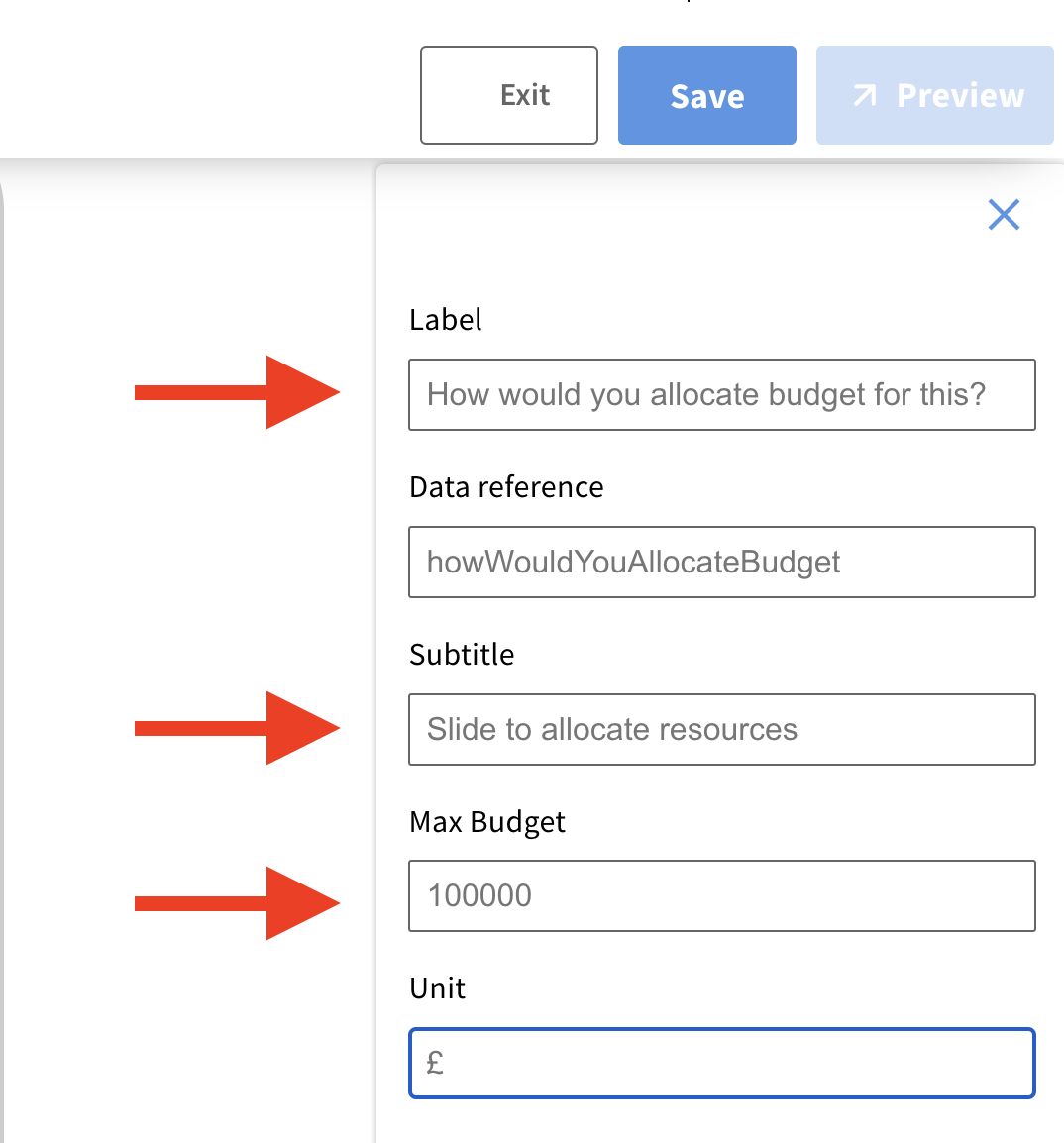Click the 'Slide to allocate resources' subtitle text

point(611,729)
